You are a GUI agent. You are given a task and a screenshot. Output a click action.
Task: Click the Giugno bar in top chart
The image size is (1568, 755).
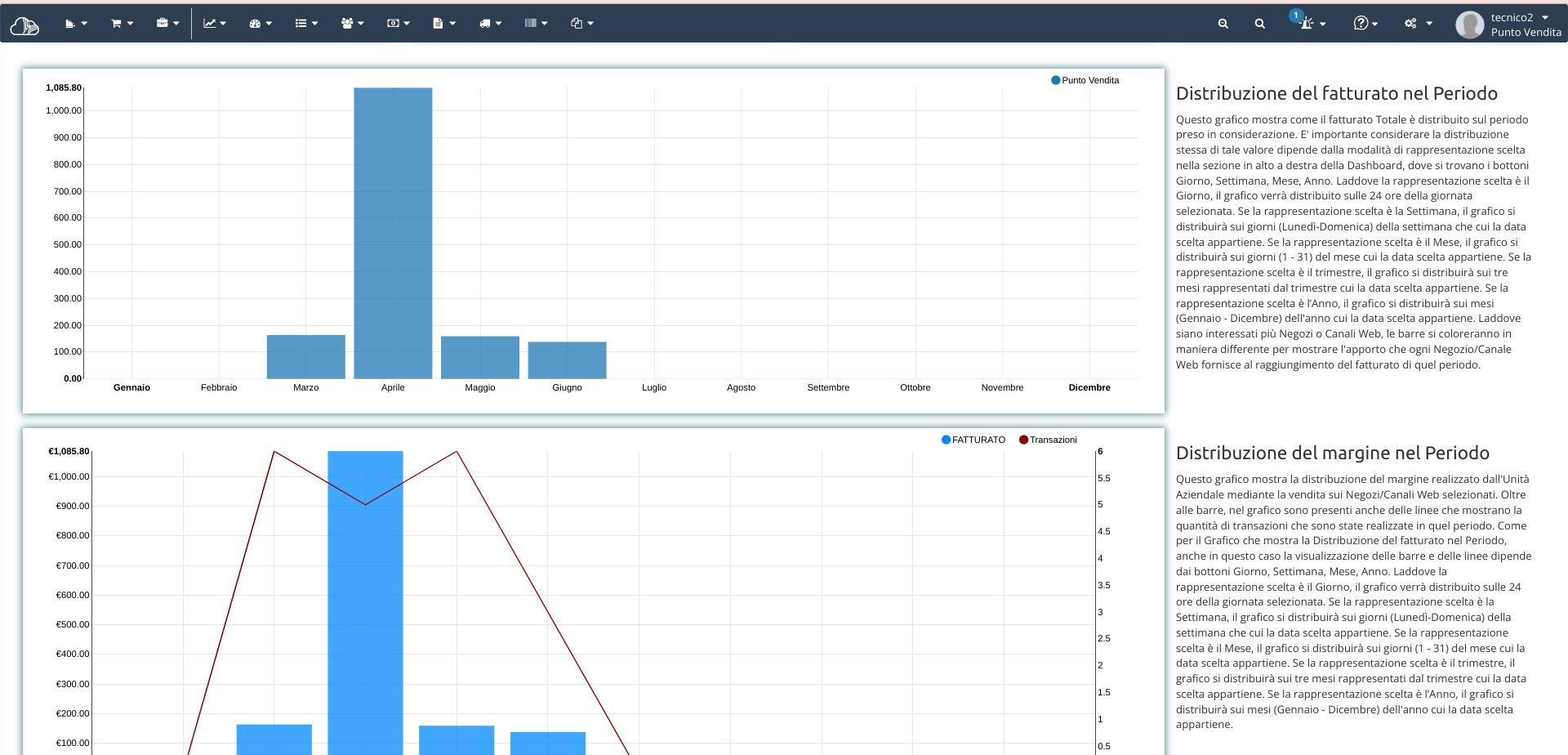[567, 360]
